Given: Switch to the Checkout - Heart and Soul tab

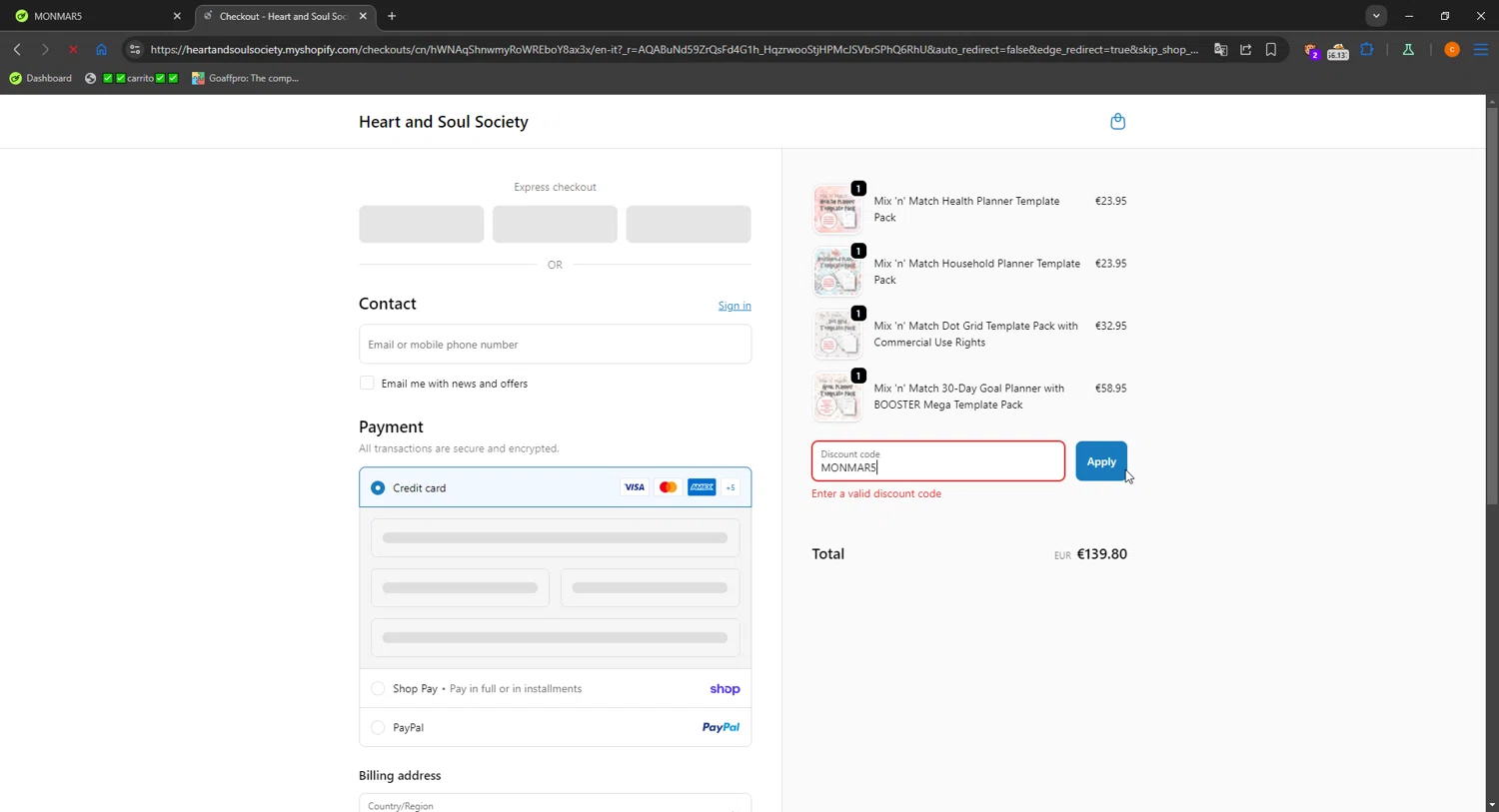Looking at the screenshot, I should point(286,16).
